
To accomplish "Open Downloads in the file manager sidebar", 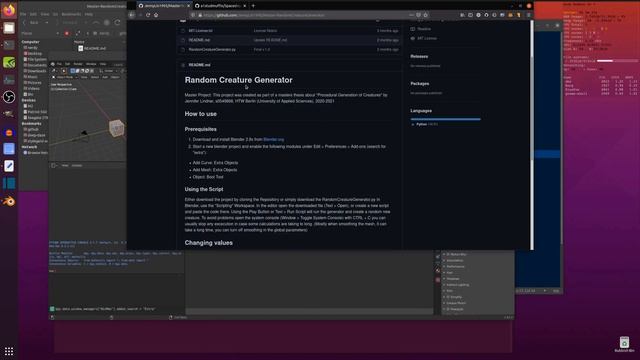I will click(36, 71).
